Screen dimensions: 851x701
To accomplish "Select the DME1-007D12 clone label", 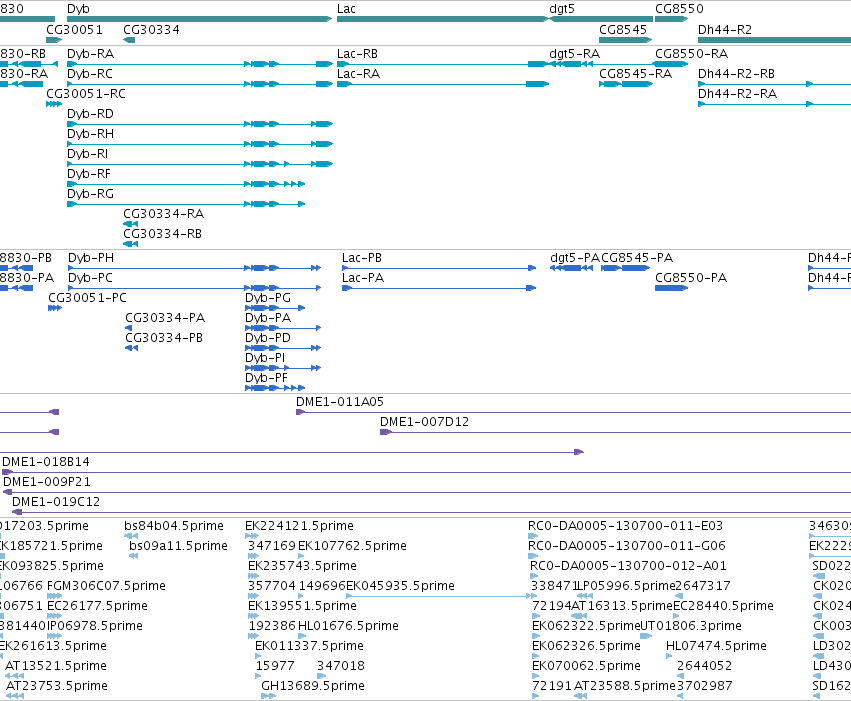I will pos(424,422).
